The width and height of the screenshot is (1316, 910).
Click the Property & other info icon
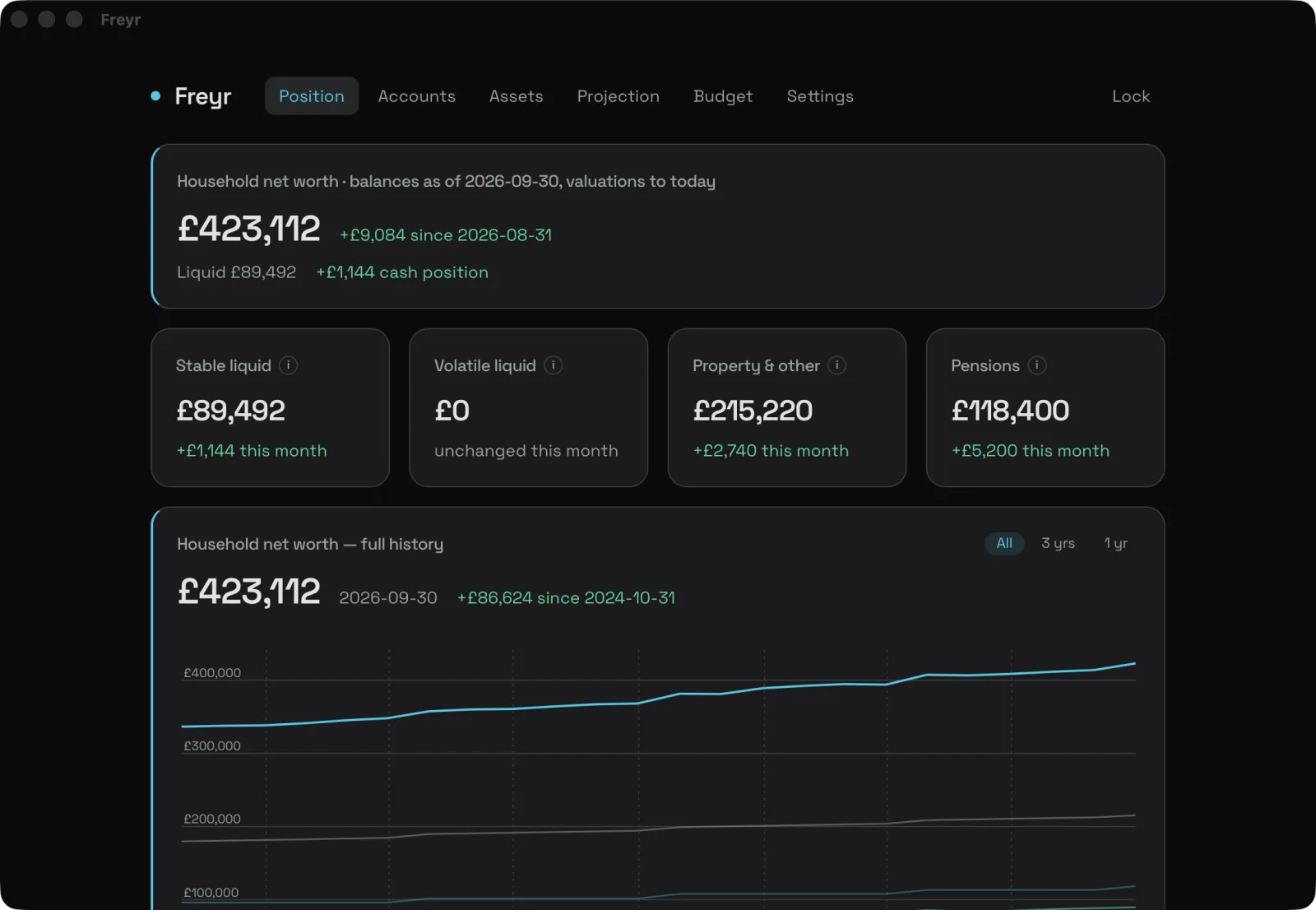tap(837, 365)
